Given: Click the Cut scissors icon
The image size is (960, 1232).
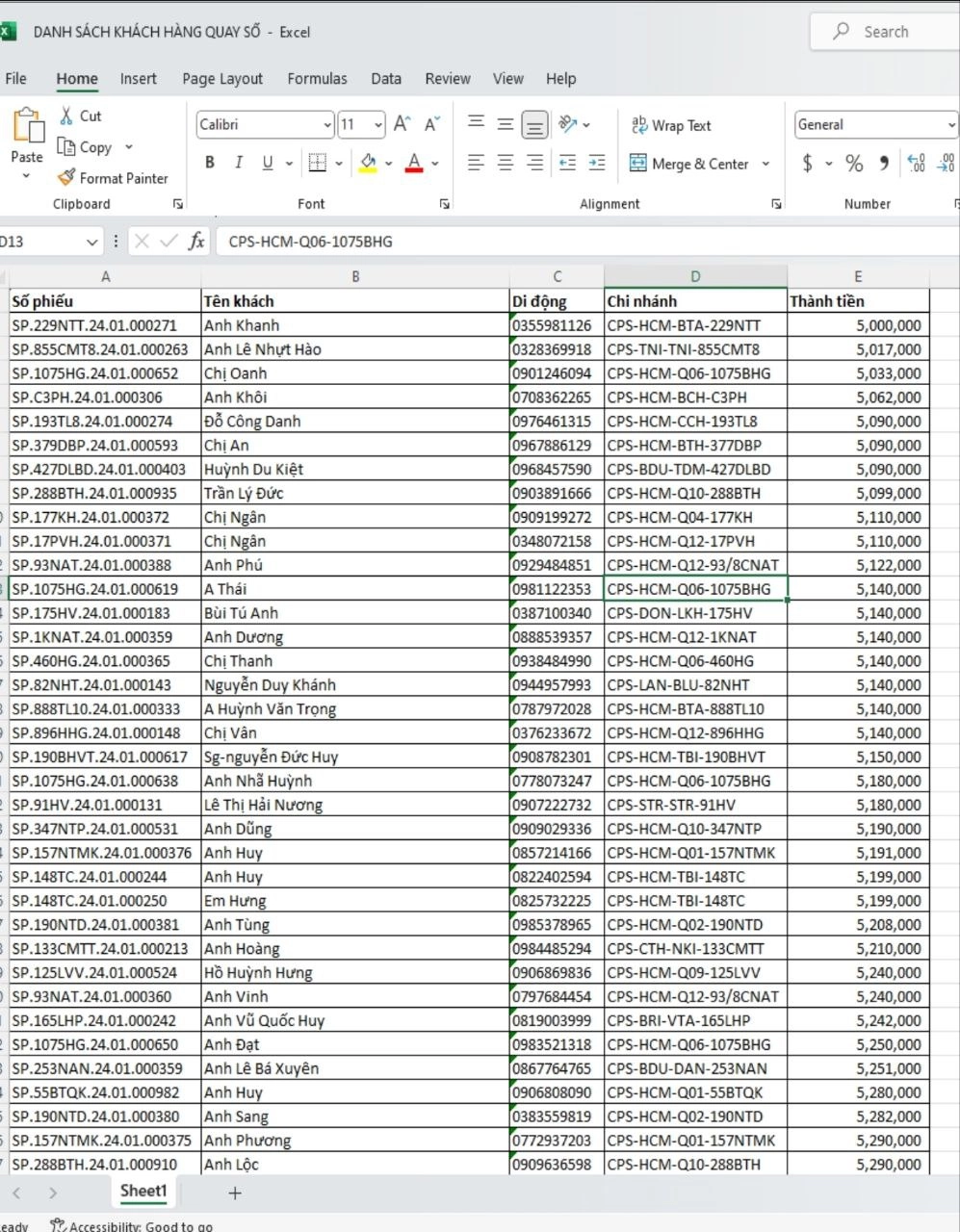Looking at the screenshot, I should click(x=66, y=115).
